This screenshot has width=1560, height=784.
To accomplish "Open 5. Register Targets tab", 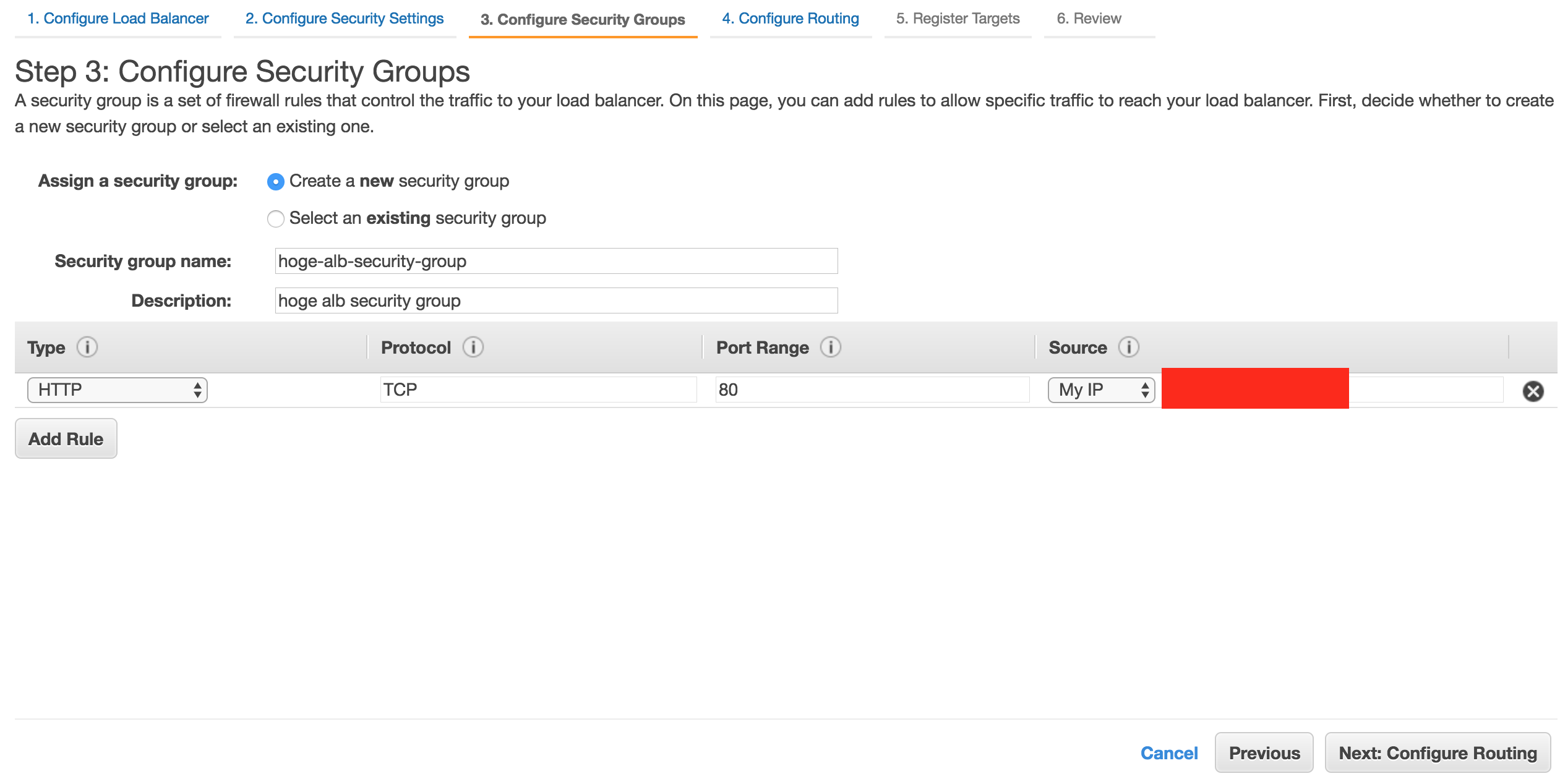I will tap(958, 19).
